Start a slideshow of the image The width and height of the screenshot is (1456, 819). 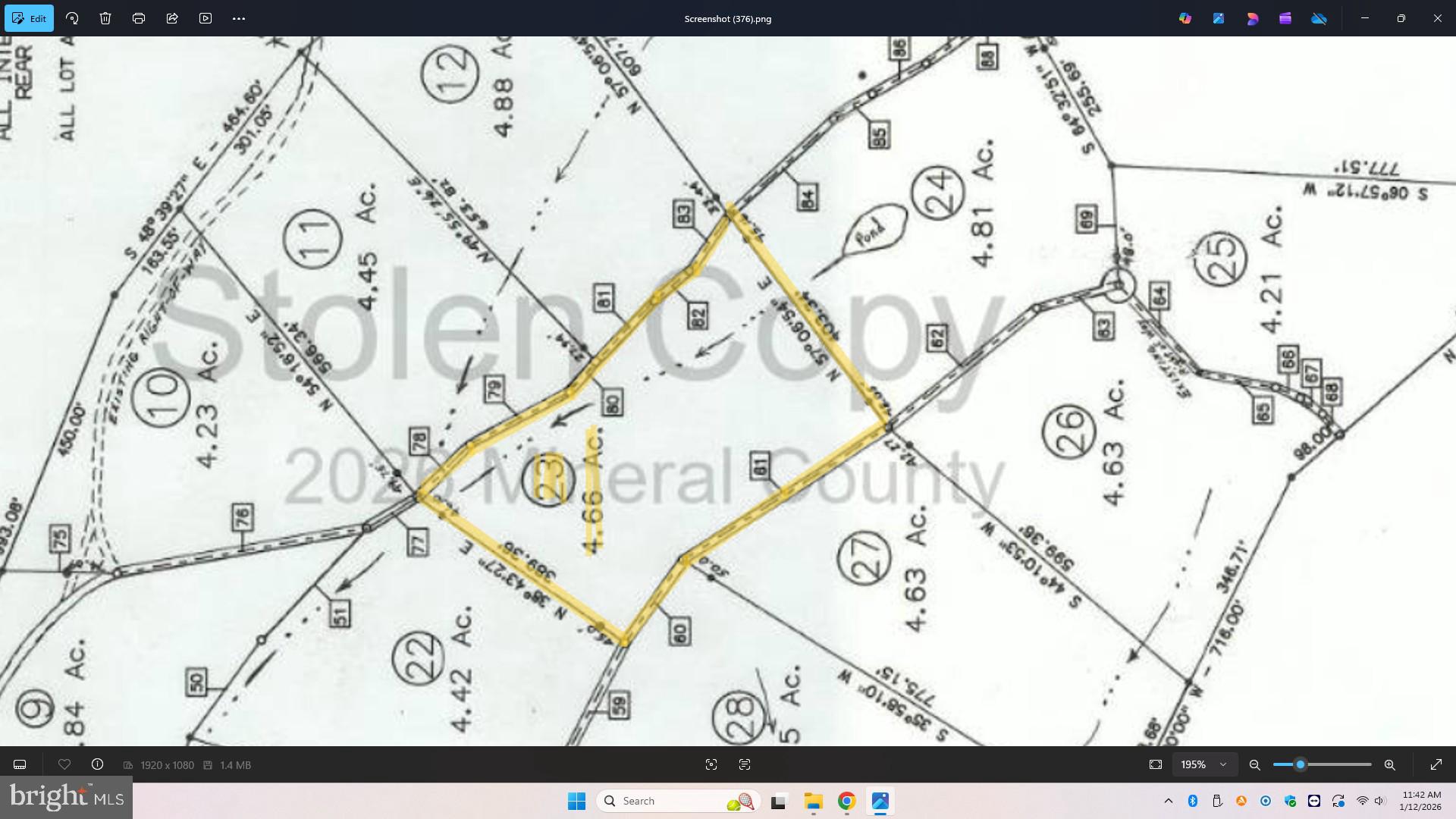click(206, 17)
